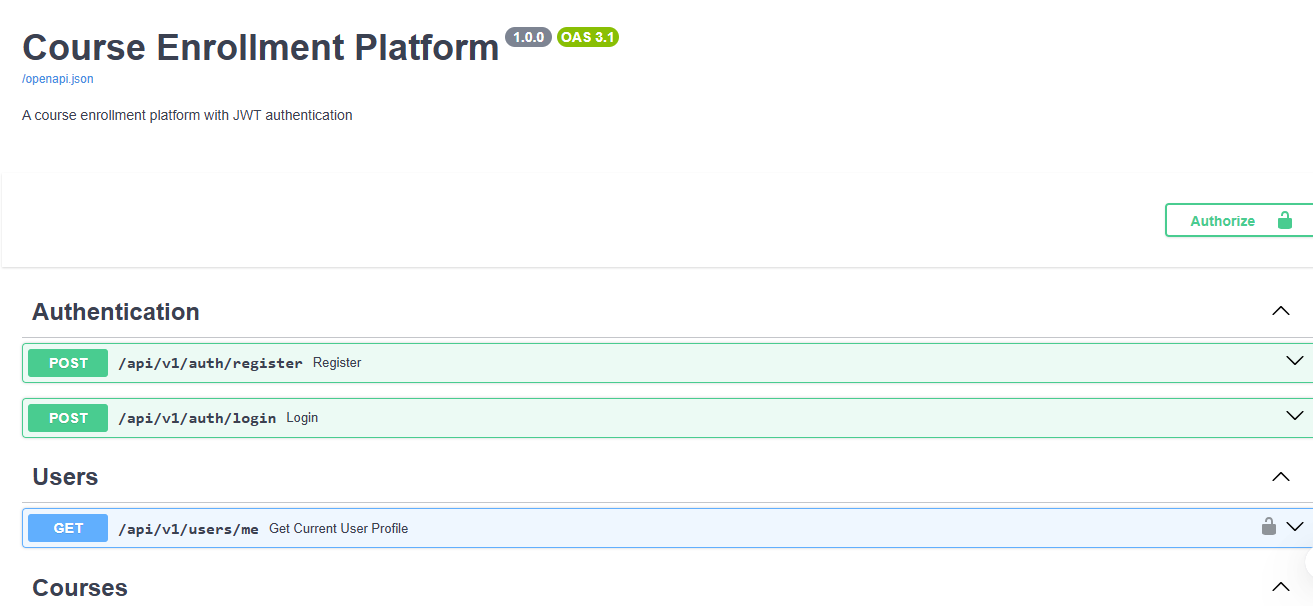
Task: Expand the /api/v1/auth/login endpoint
Action: pyautogui.click(x=1295, y=416)
